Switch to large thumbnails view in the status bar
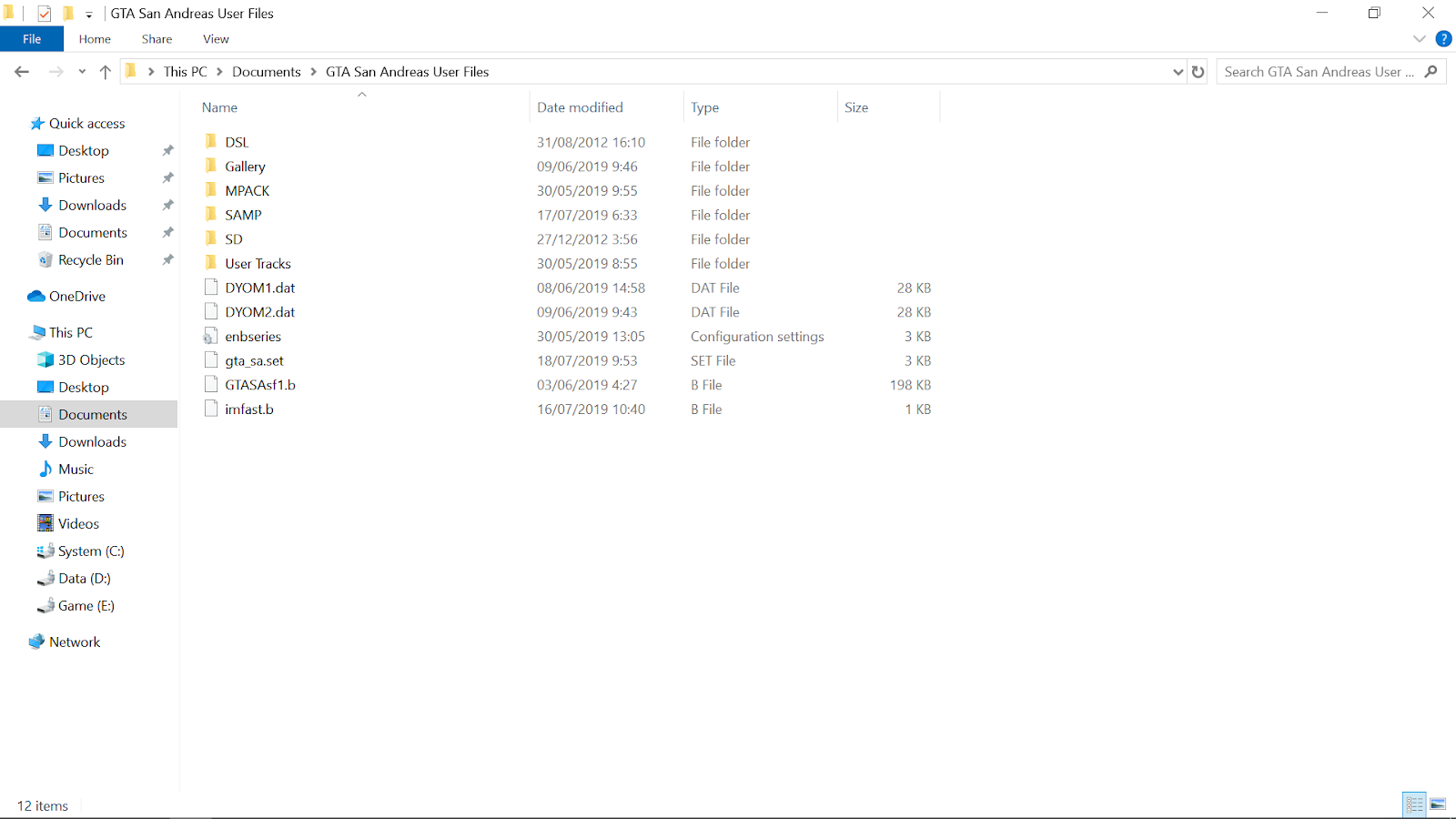 (x=1438, y=804)
